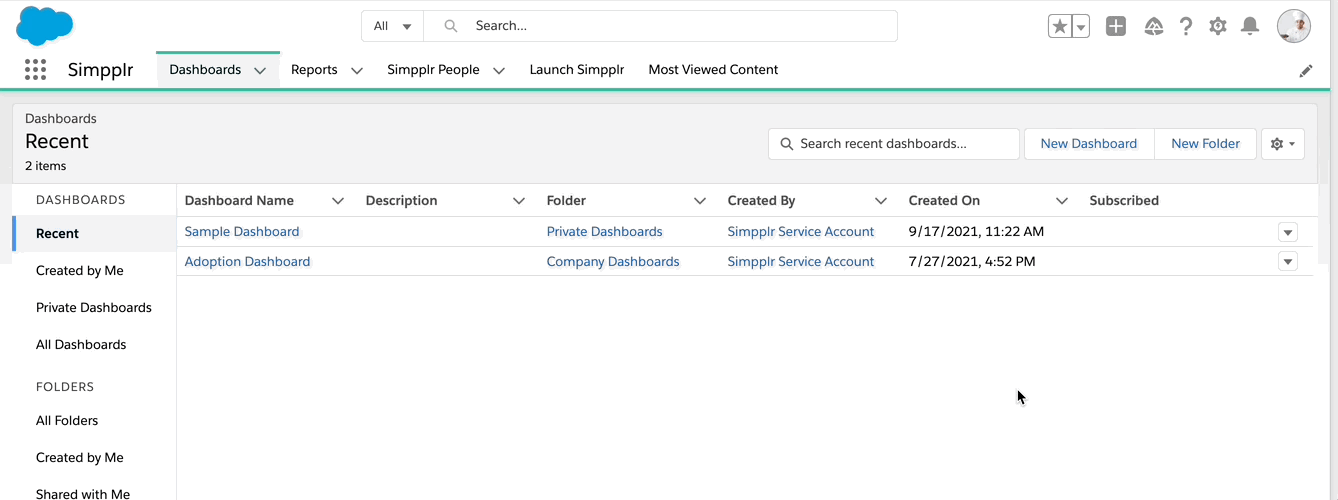
Task: Open the Setup gear in header
Action: coord(1217,26)
